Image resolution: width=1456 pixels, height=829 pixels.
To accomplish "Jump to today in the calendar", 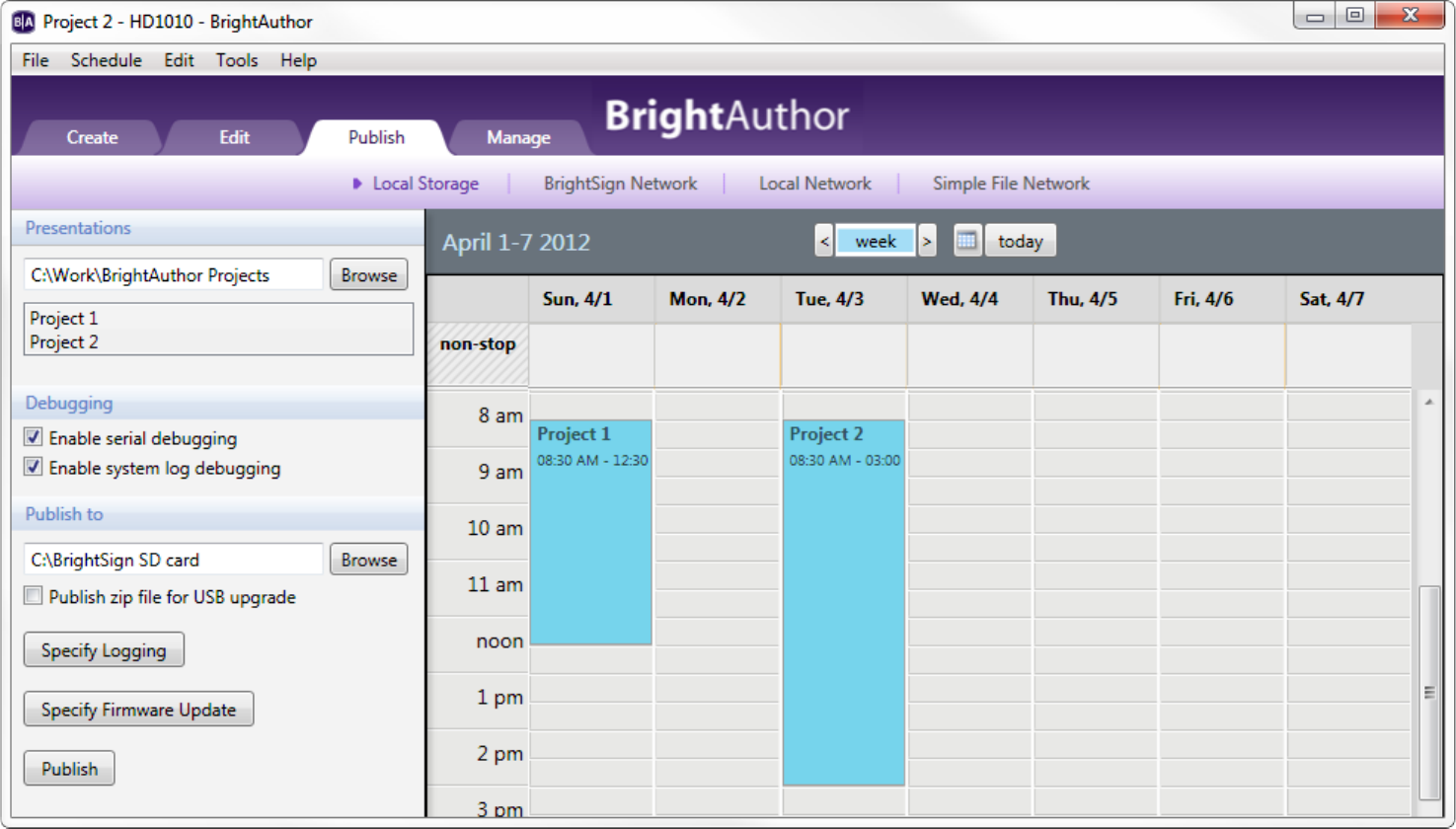I will click(x=1021, y=241).
